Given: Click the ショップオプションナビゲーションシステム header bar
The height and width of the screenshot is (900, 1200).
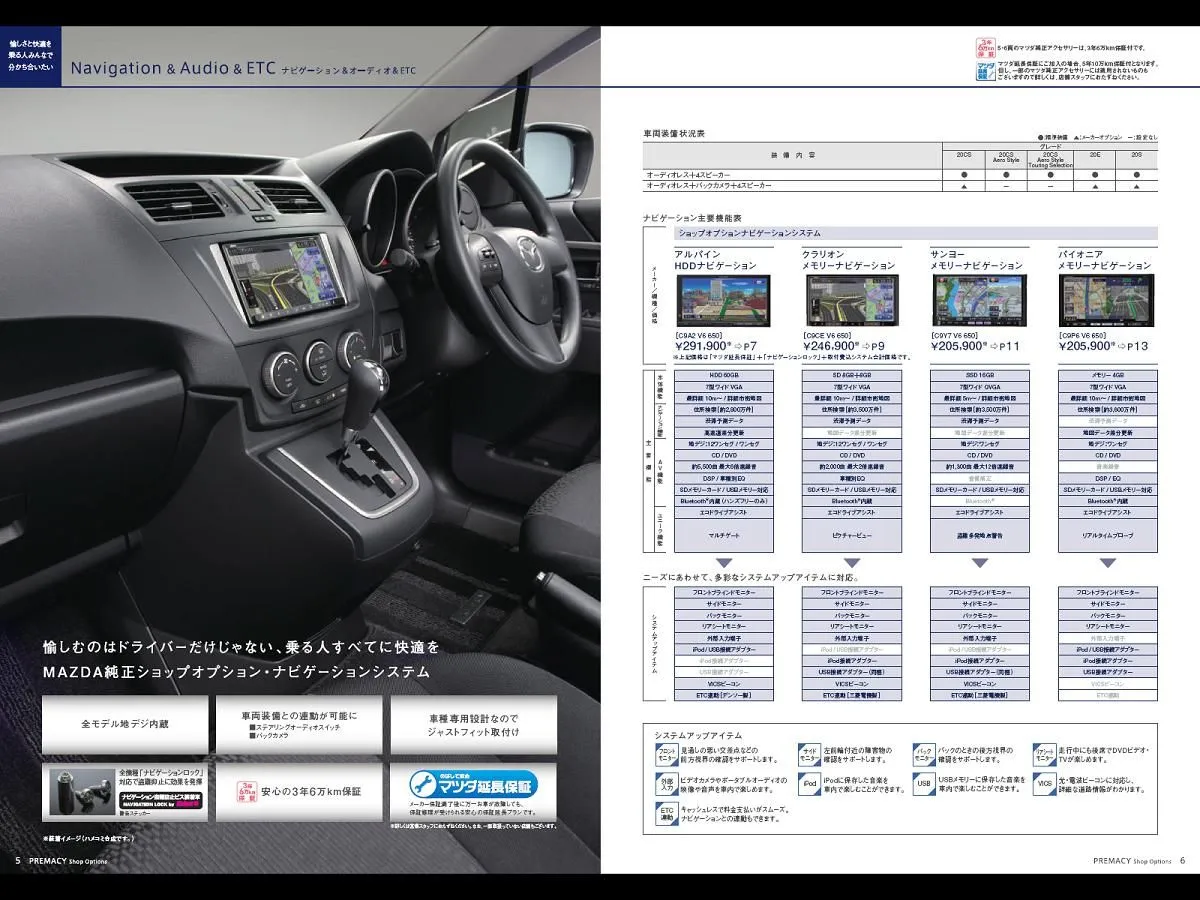Looking at the screenshot, I should coord(915,233).
